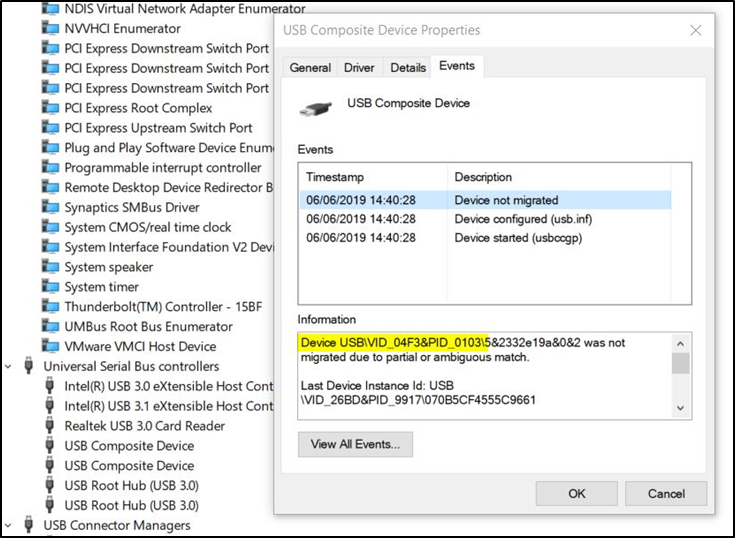Click first PCI Express Downstream Switch Port
735x538 pixels.
(167, 48)
